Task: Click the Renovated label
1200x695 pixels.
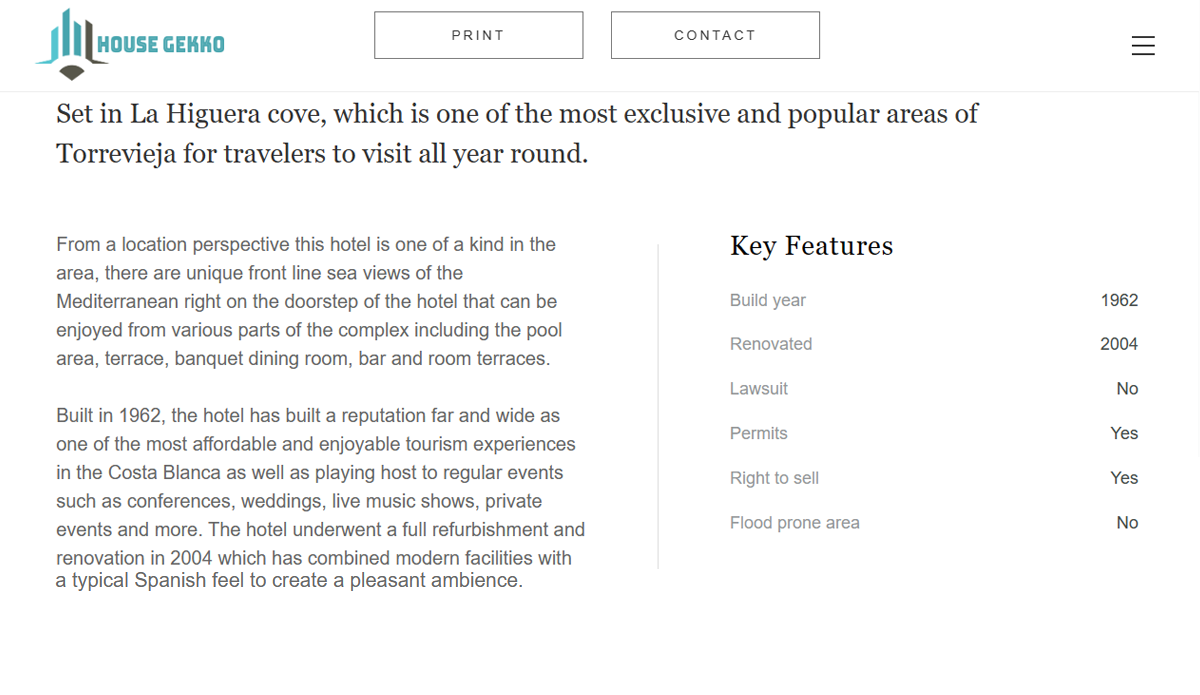Action: (771, 344)
